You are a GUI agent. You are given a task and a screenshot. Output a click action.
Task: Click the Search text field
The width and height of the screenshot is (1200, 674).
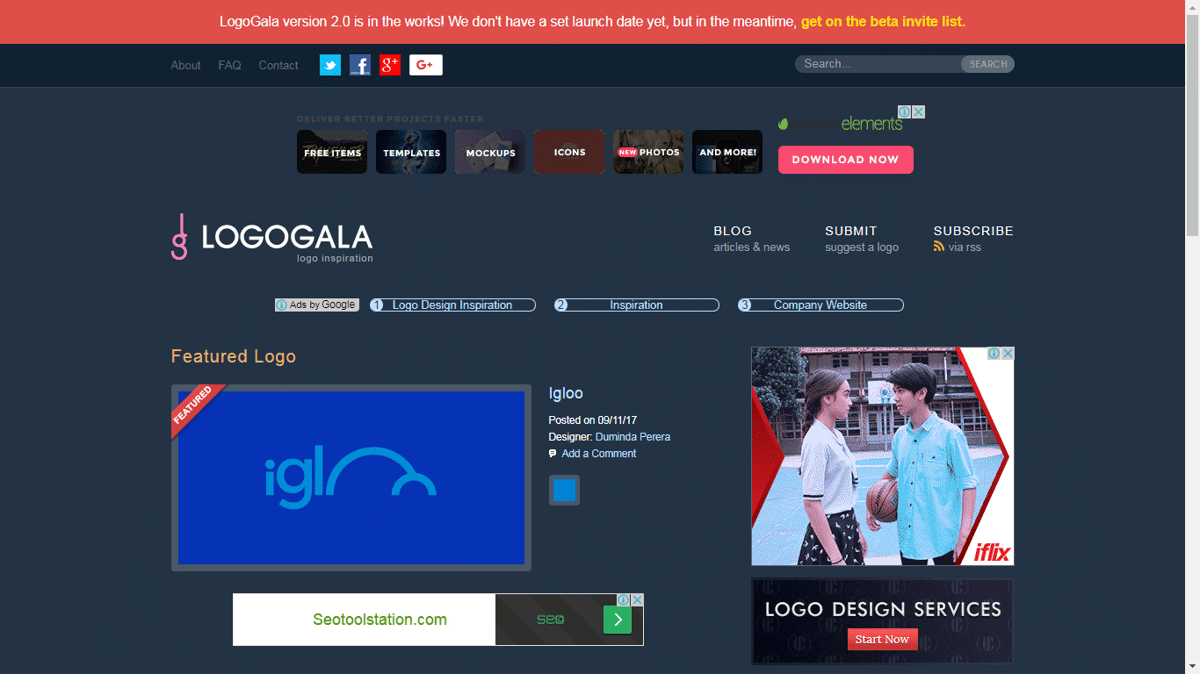tap(878, 64)
